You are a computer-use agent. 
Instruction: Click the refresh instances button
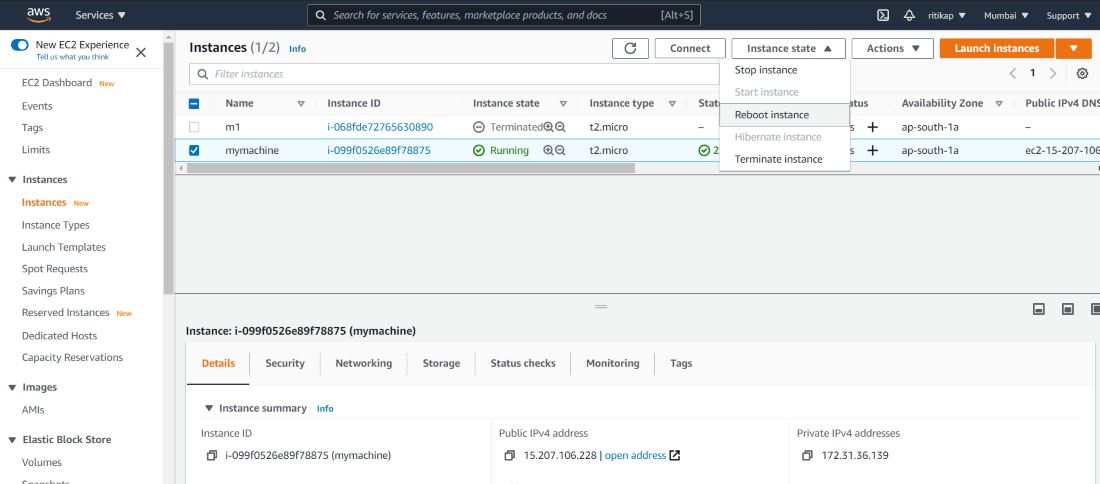pyautogui.click(x=630, y=48)
